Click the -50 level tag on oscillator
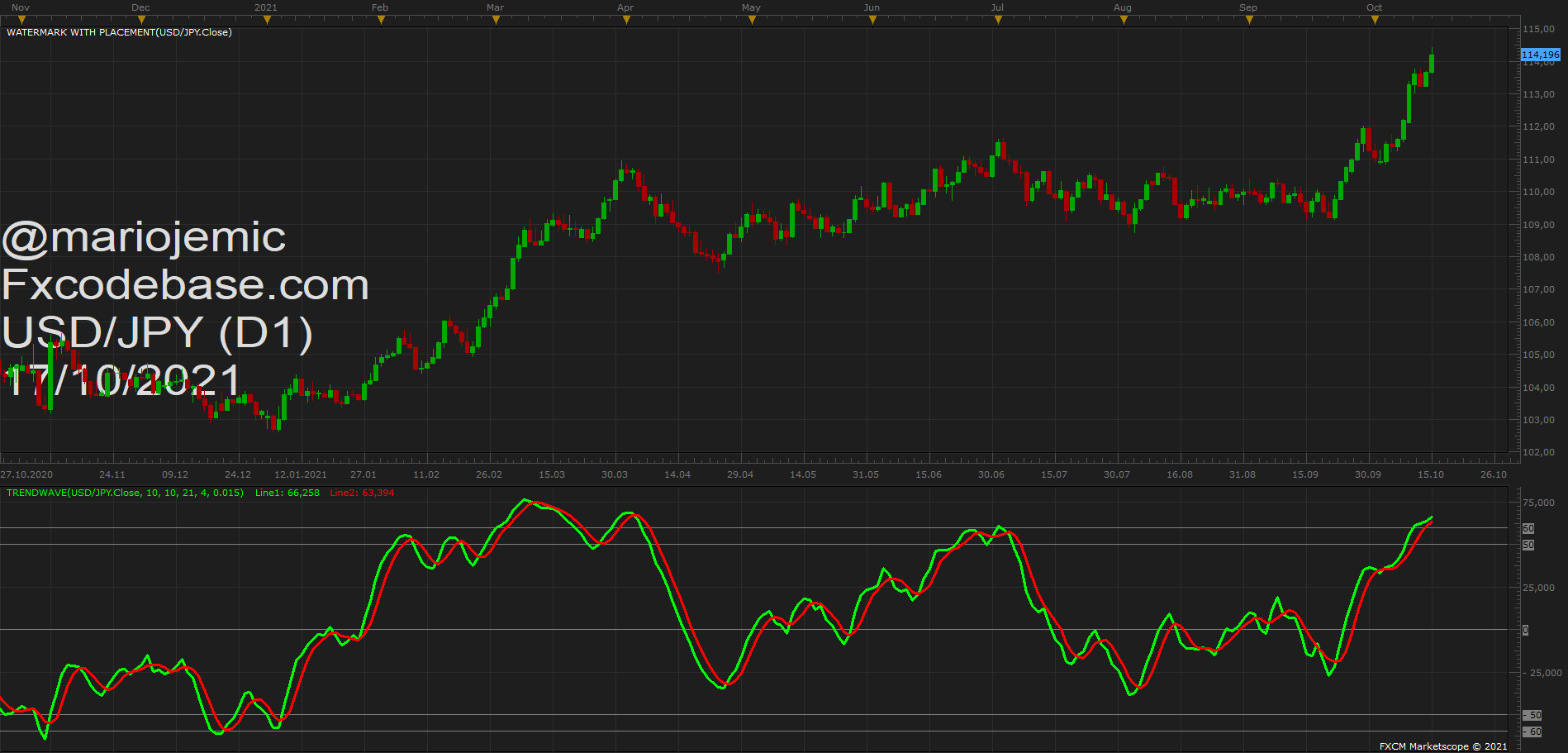The height and width of the screenshot is (753, 1568). [1532, 715]
